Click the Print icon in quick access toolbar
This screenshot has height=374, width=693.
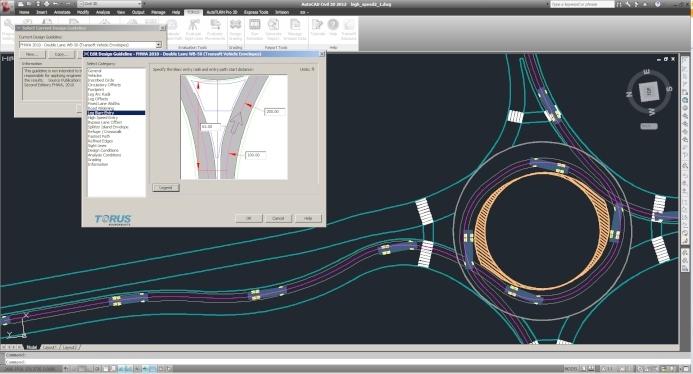pyautogui.click(x=46, y=4)
